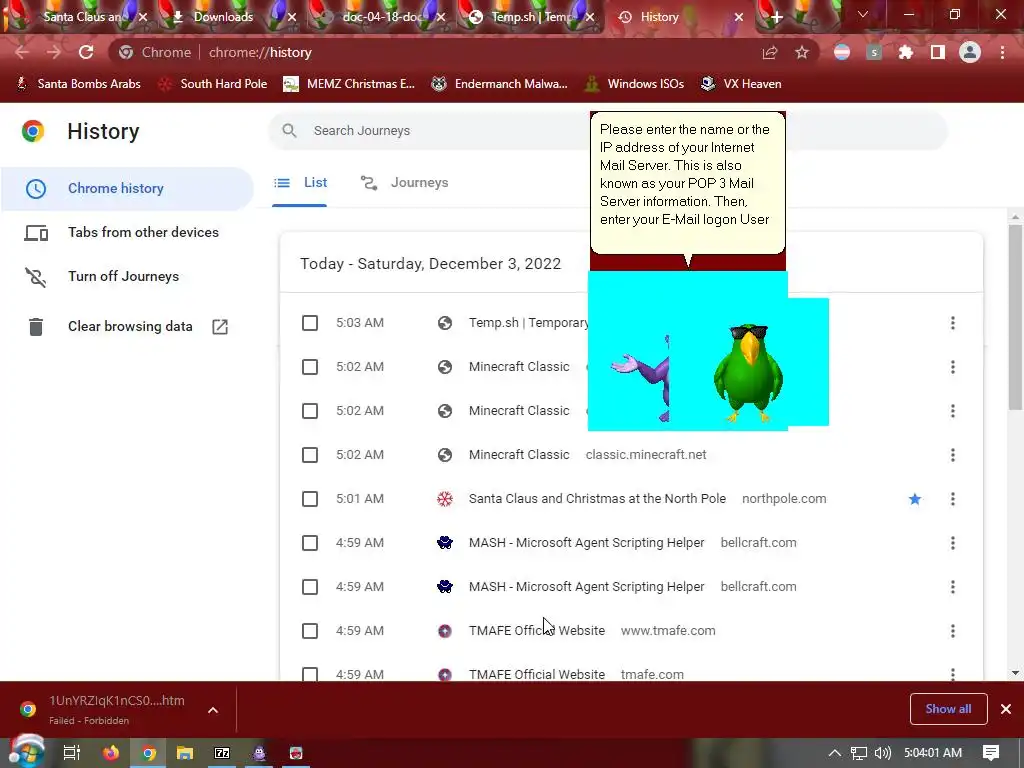Screen dimensions: 1024x768
Task: Click the Search Journeys field
Action: (x=607, y=131)
